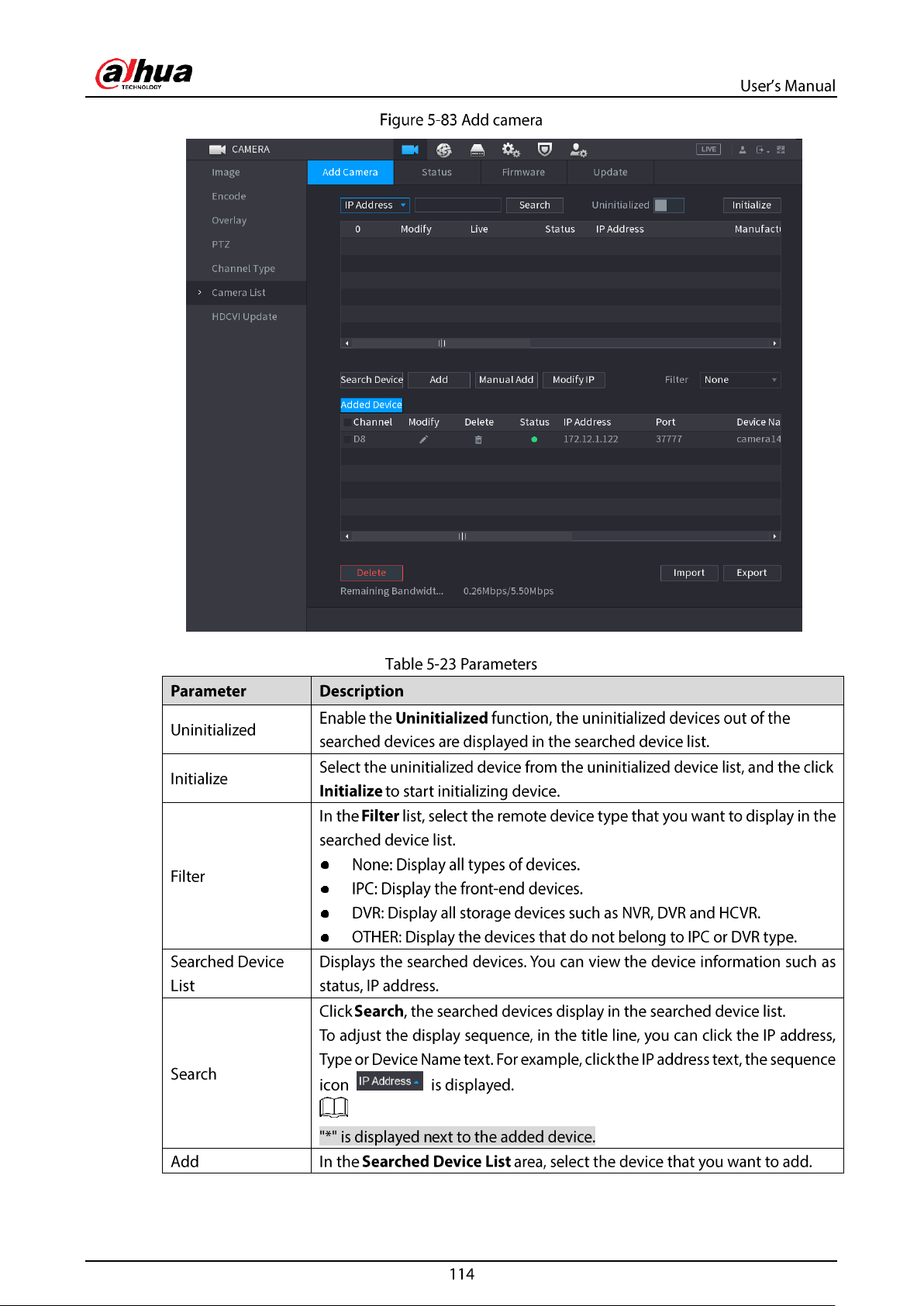Open the Camera settings icon in top bar

pyautogui.click(x=410, y=150)
